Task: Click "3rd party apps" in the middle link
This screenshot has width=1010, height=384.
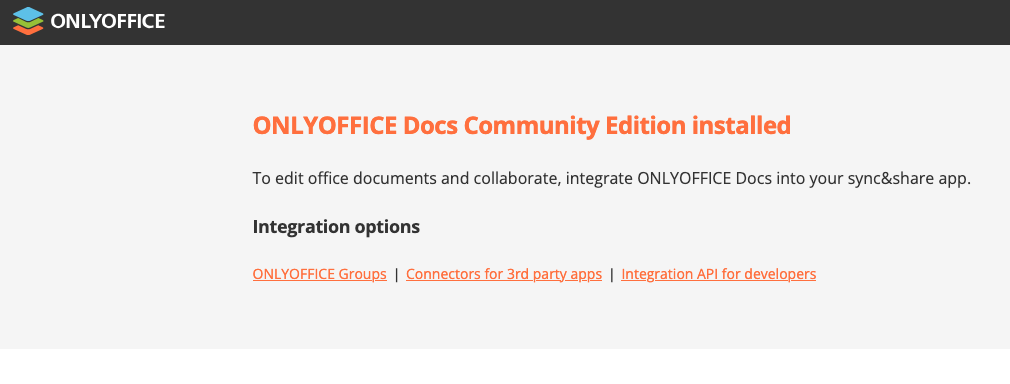Action: pos(554,274)
